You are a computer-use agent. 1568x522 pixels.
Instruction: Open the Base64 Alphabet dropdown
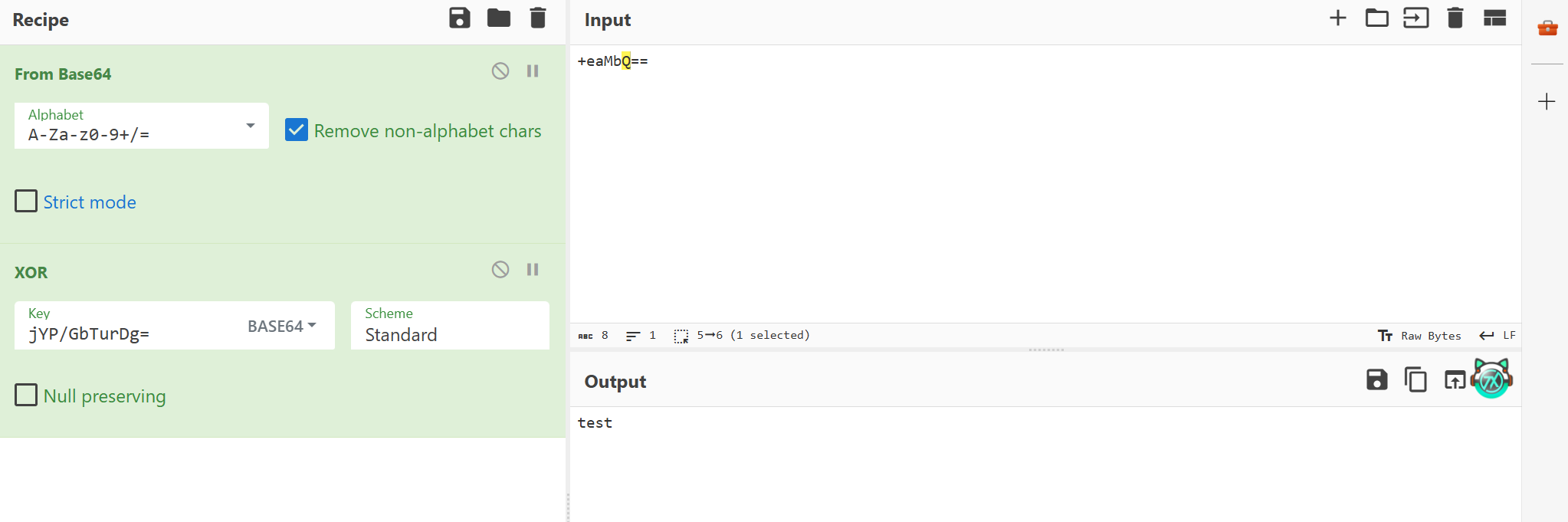pos(142,126)
